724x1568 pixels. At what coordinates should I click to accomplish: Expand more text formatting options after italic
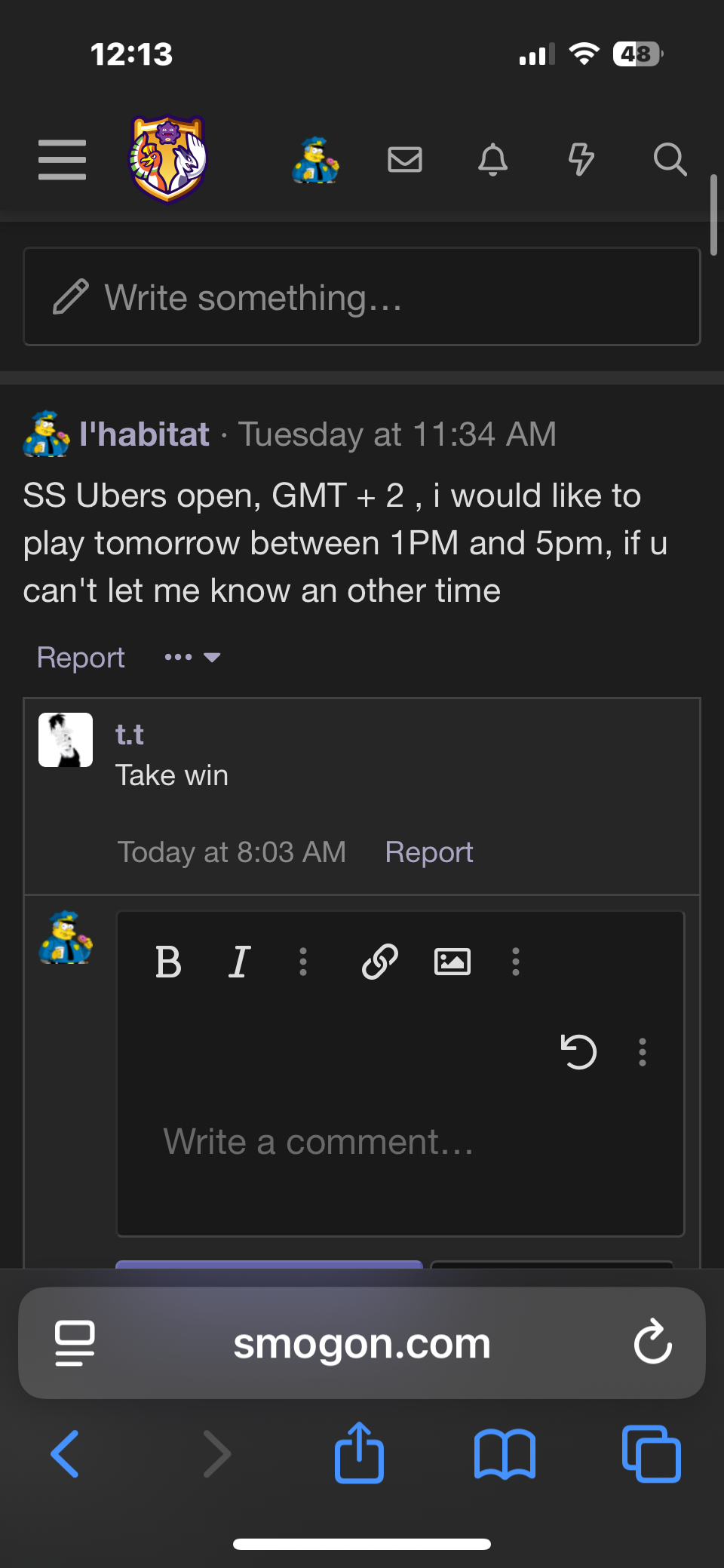pyautogui.click(x=303, y=962)
